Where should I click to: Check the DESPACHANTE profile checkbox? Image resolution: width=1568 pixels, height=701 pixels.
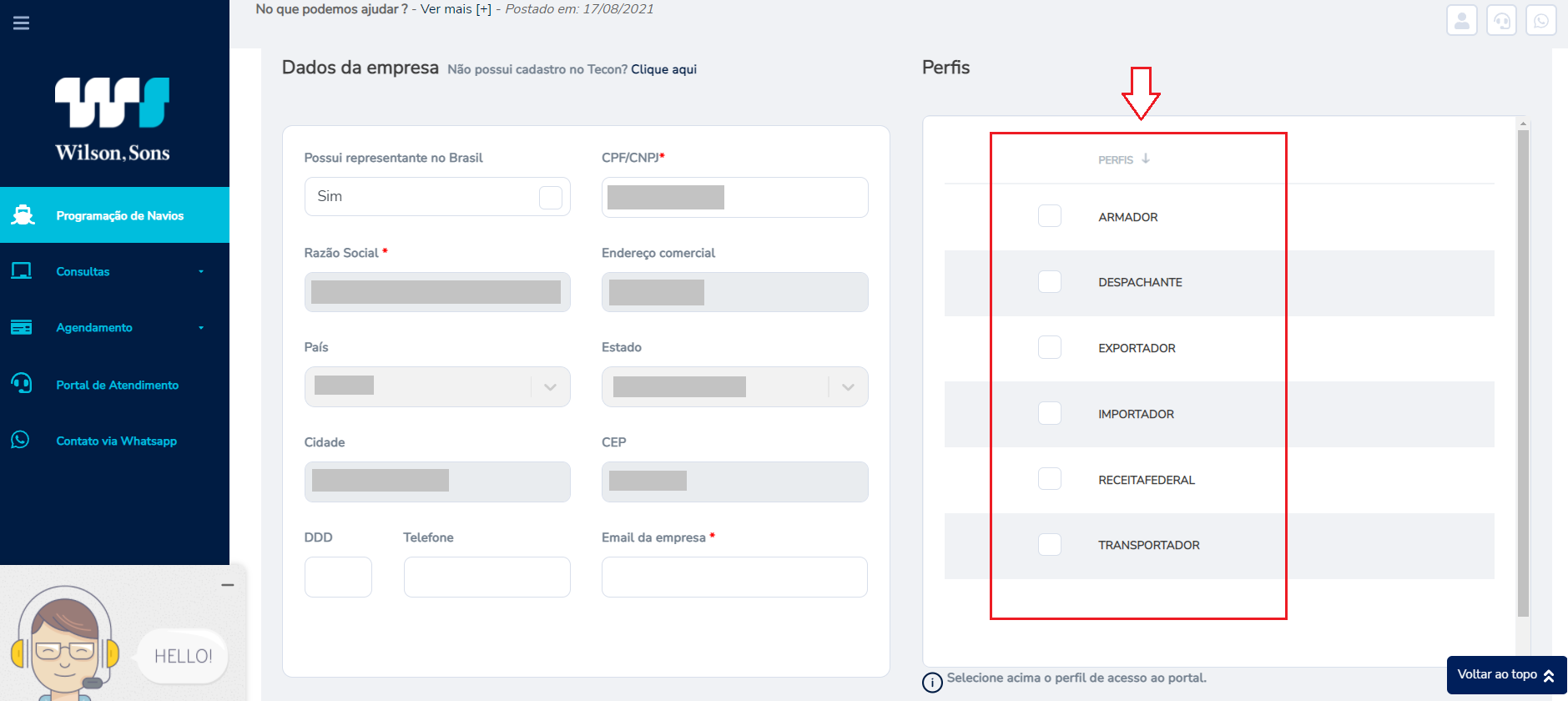1050,282
